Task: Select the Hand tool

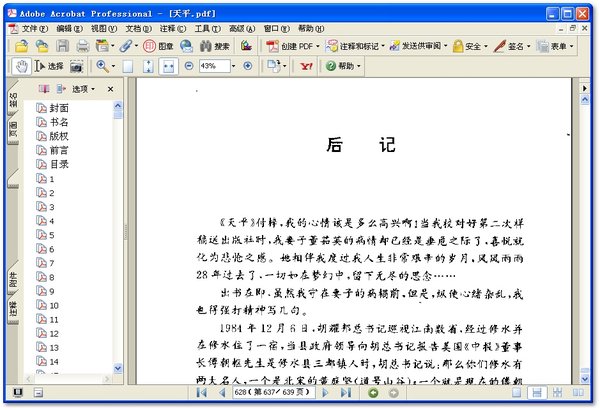Action: [x=21, y=66]
